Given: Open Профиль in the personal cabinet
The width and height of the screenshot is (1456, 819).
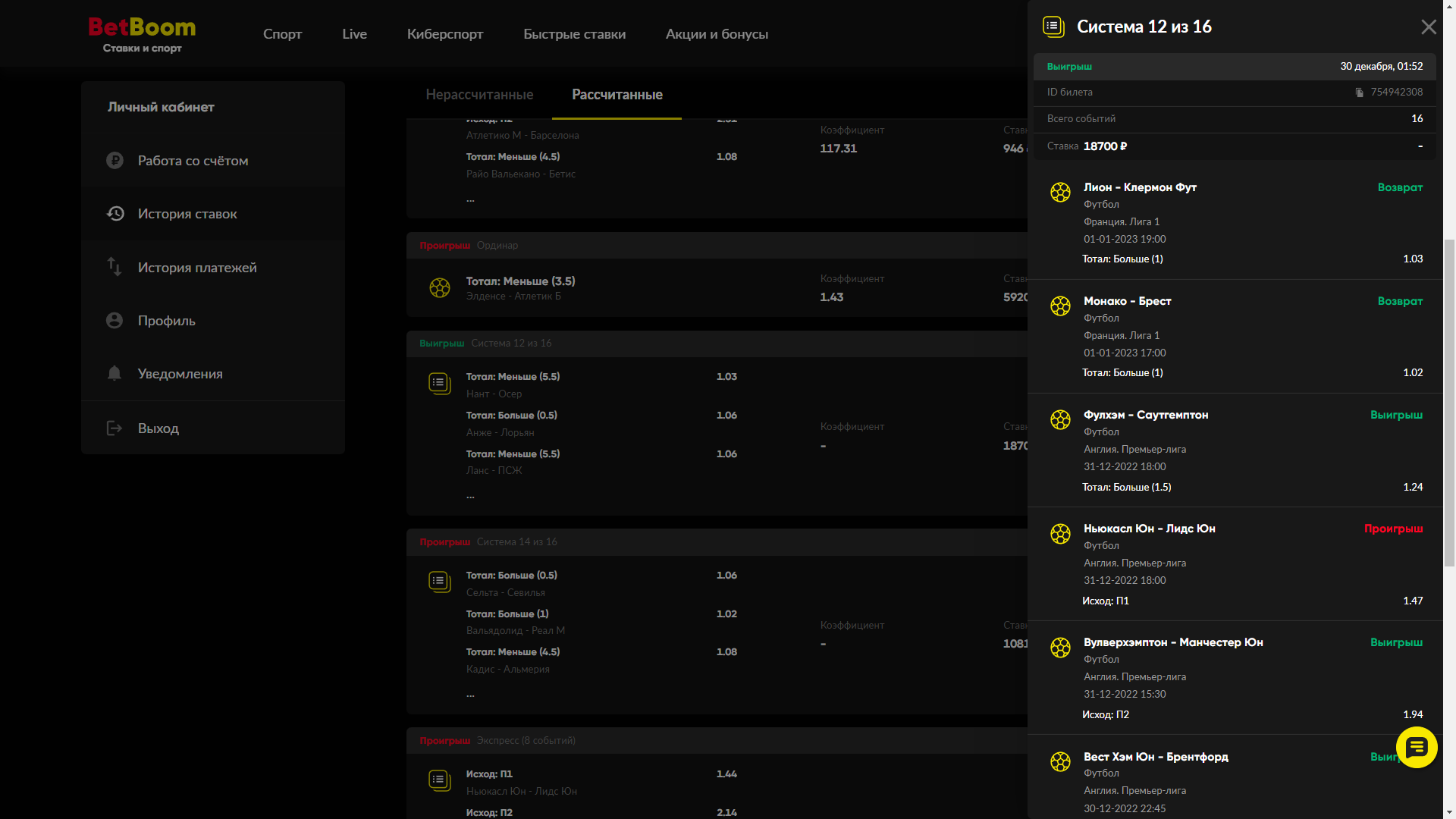Looking at the screenshot, I should point(166,321).
